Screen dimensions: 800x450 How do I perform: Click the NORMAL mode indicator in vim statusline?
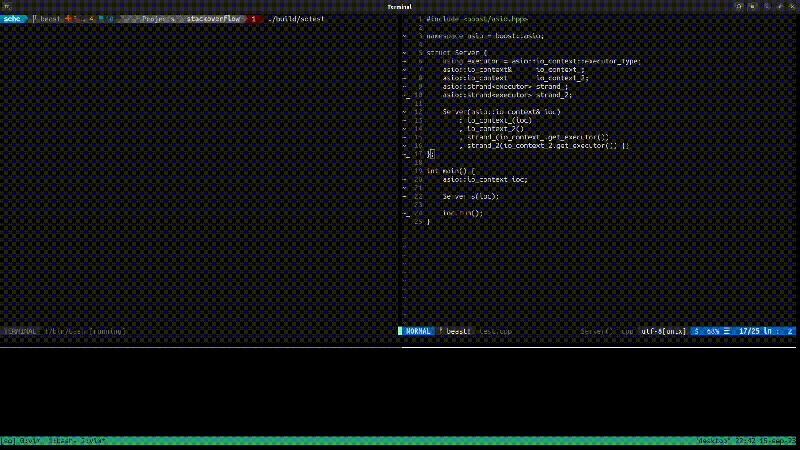418,331
